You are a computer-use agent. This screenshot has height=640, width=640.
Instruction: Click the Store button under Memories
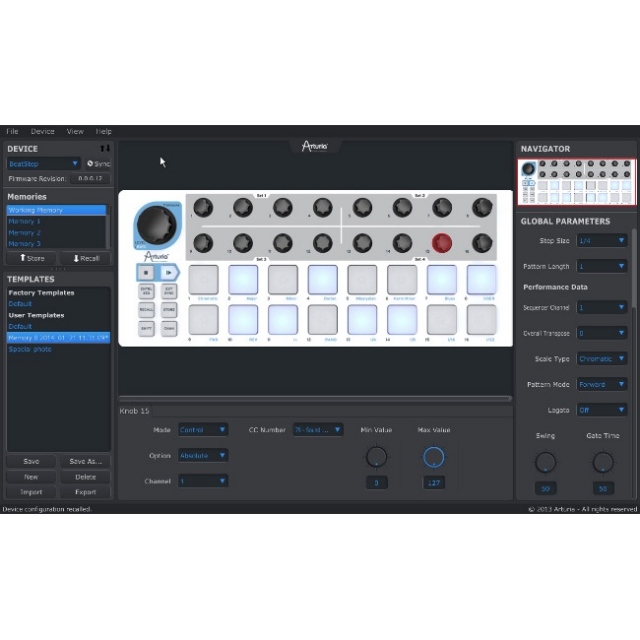click(x=31, y=258)
